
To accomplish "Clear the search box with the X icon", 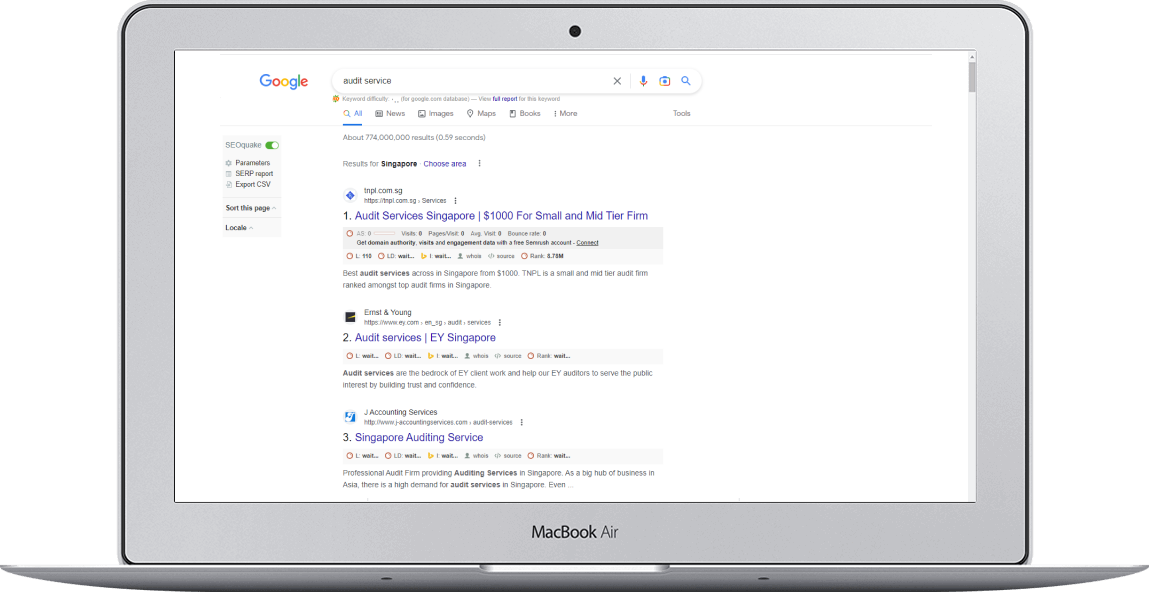I will [x=617, y=81].
